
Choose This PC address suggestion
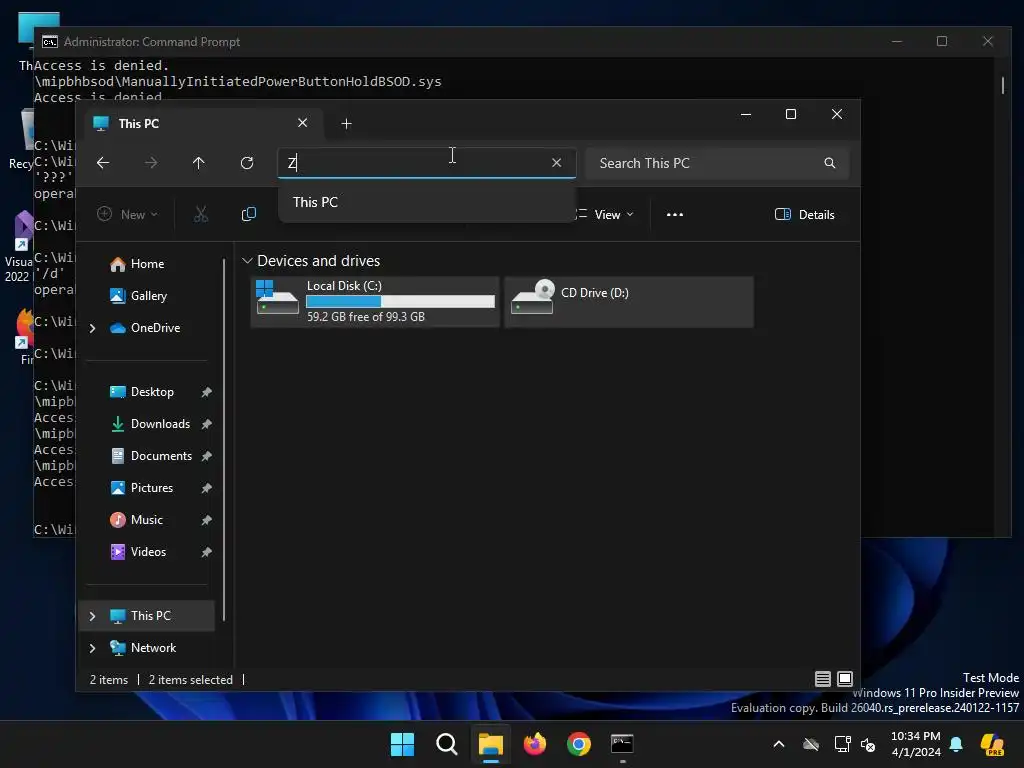426,202
